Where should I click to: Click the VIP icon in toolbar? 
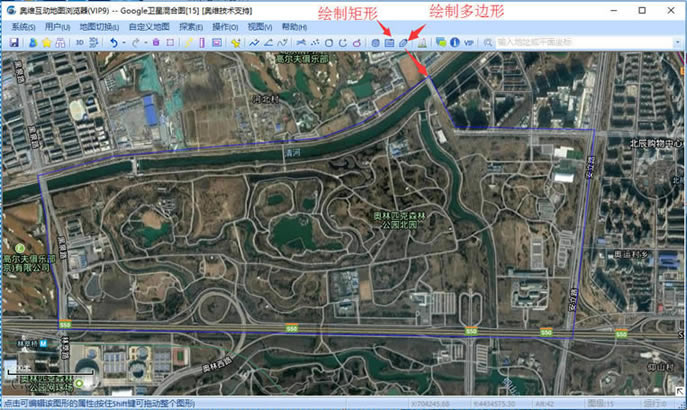[469, 42]
